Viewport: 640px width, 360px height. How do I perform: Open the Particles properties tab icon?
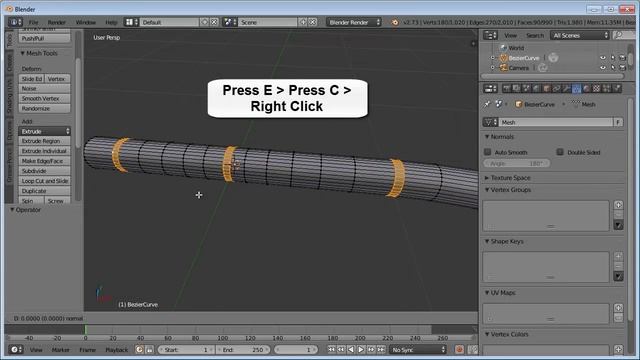(607, 88)
